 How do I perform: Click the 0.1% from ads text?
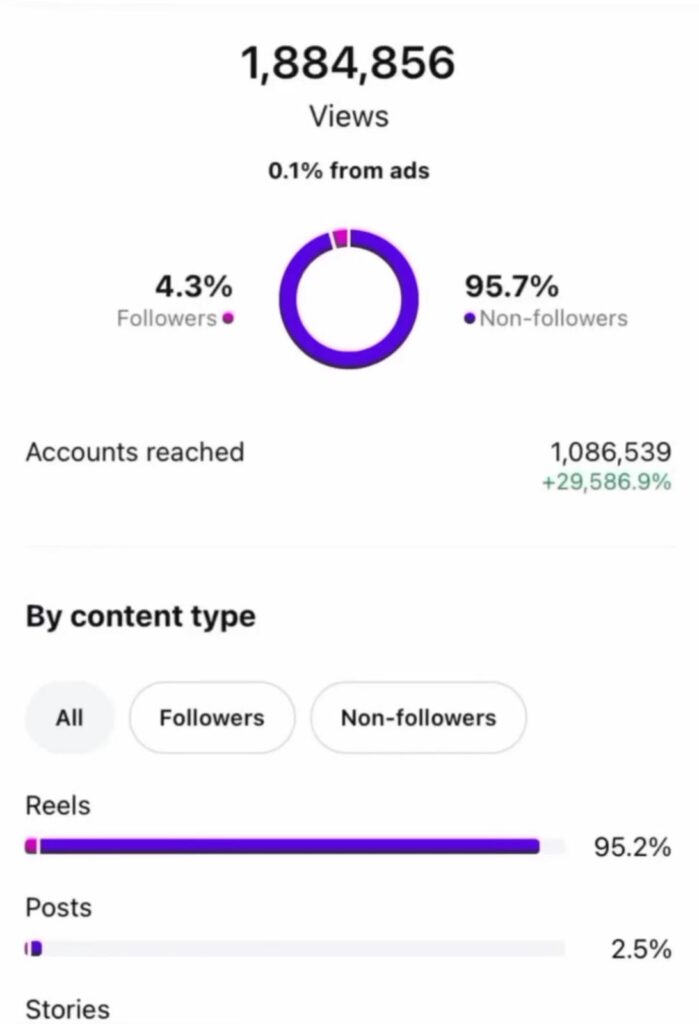coord(348,171)
